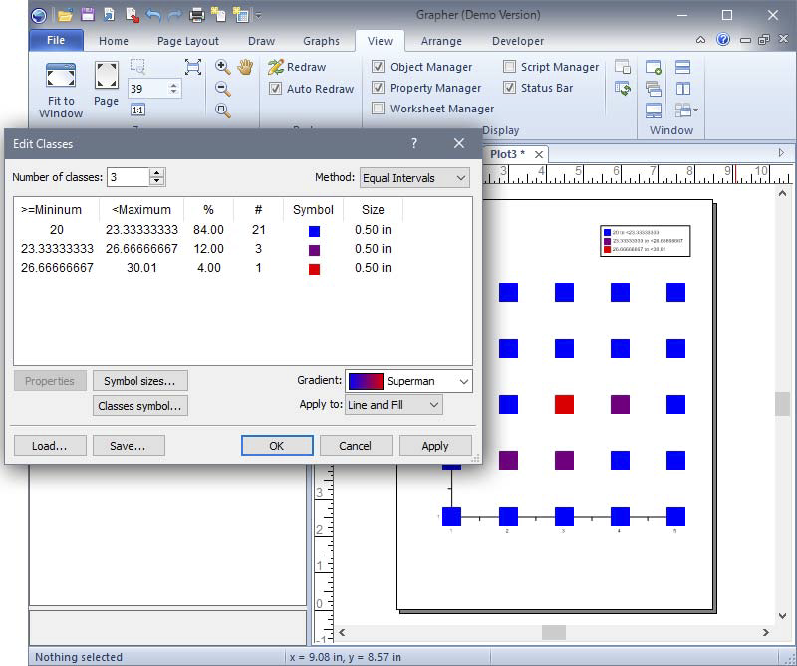Uncheck the Status Bar checkbox
Screen dimensions: 797x666
pyautogui.click(x=509, y=87)
